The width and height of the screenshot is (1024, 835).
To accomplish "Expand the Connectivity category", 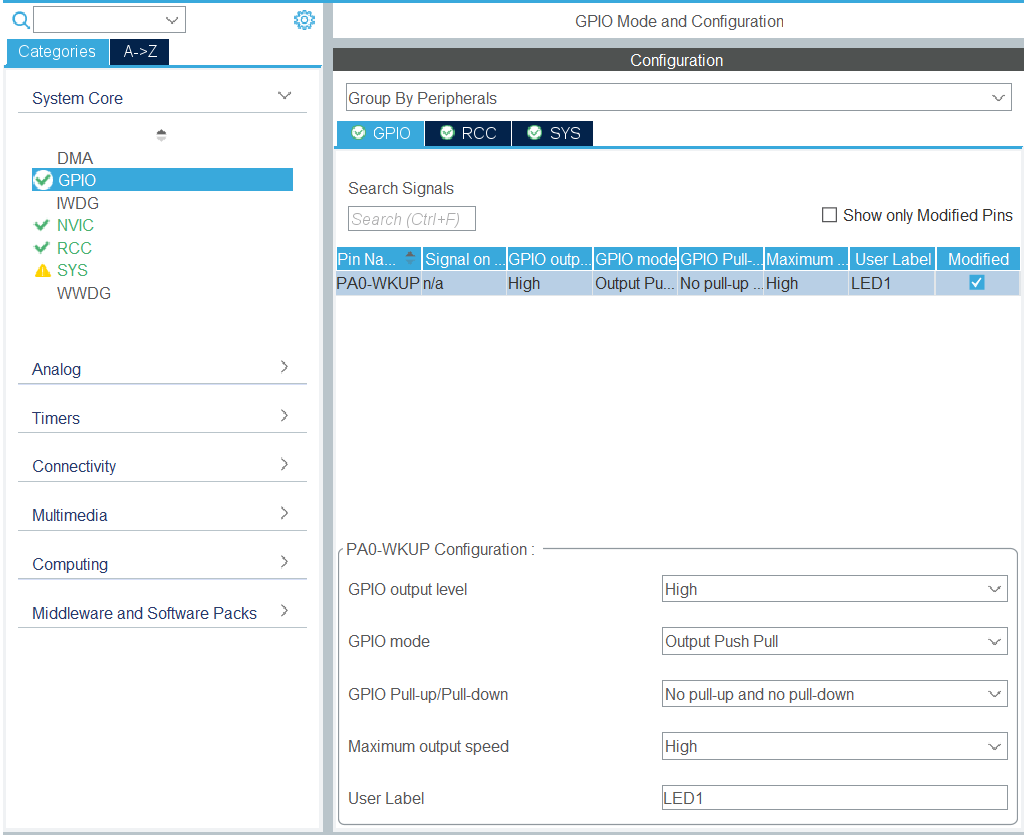I will tap(162, 466).
